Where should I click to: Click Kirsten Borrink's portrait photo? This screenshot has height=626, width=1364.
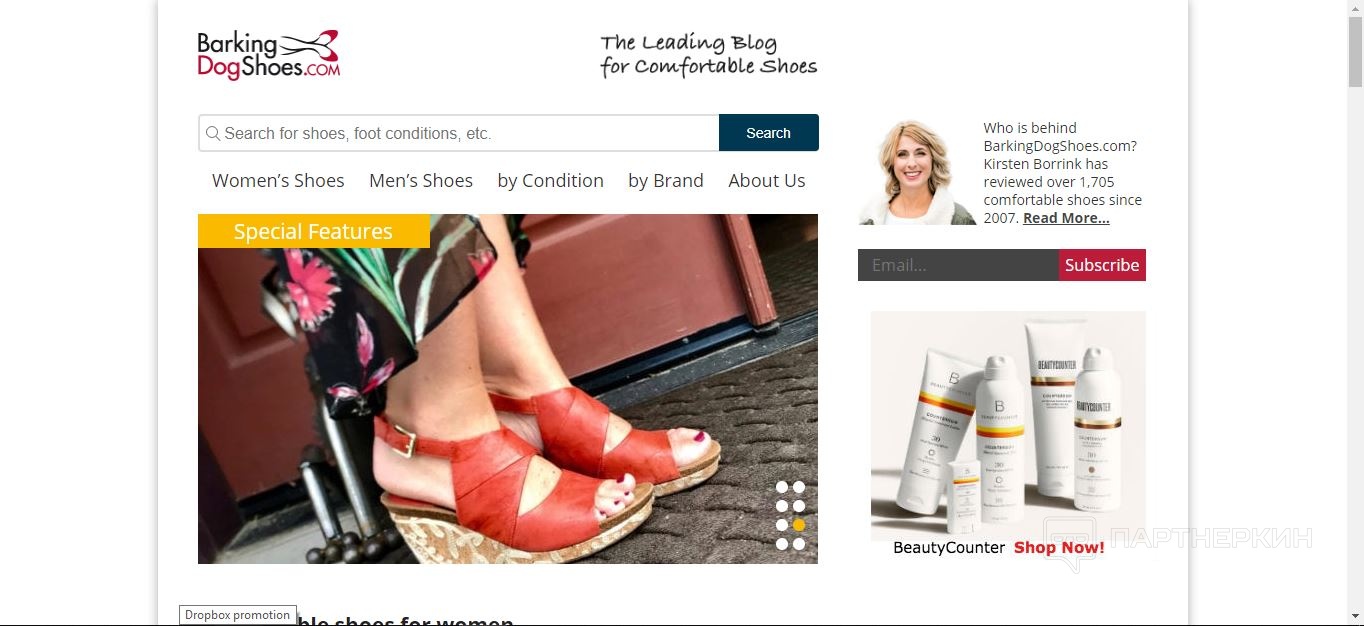click(x=917, y=172)
